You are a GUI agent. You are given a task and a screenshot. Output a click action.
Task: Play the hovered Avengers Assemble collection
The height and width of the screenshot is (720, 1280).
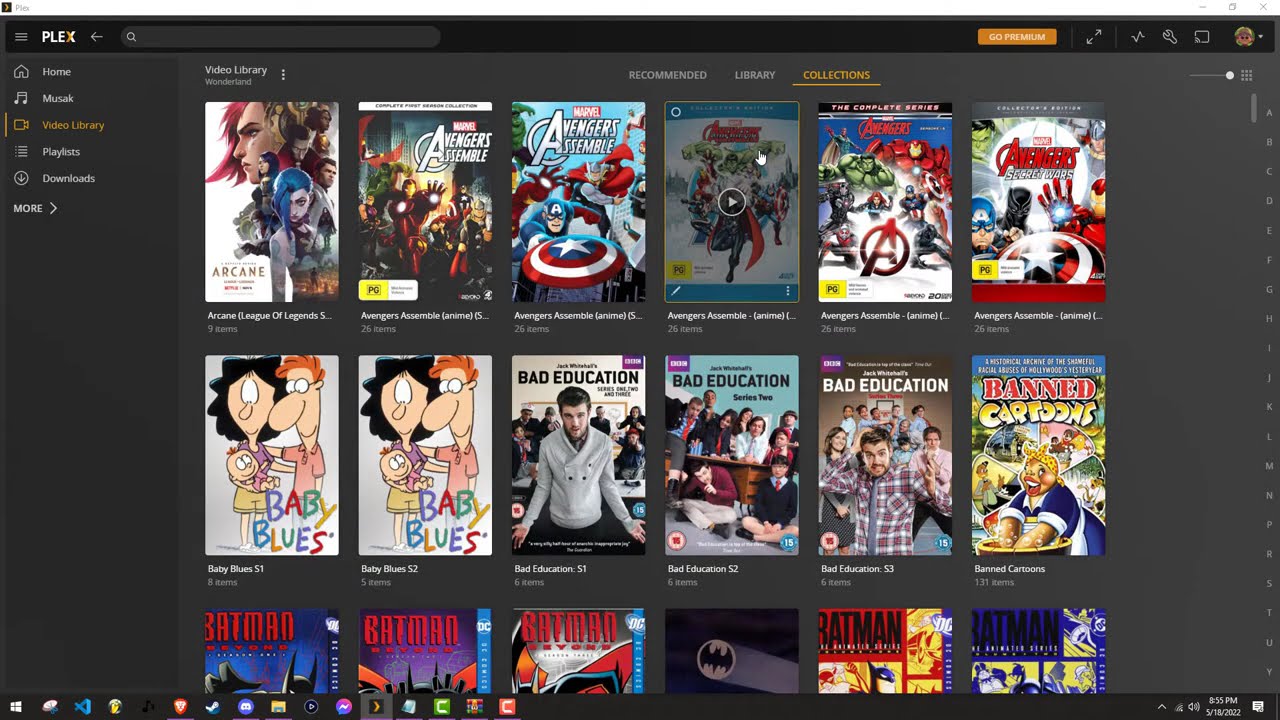pos(732,202)
